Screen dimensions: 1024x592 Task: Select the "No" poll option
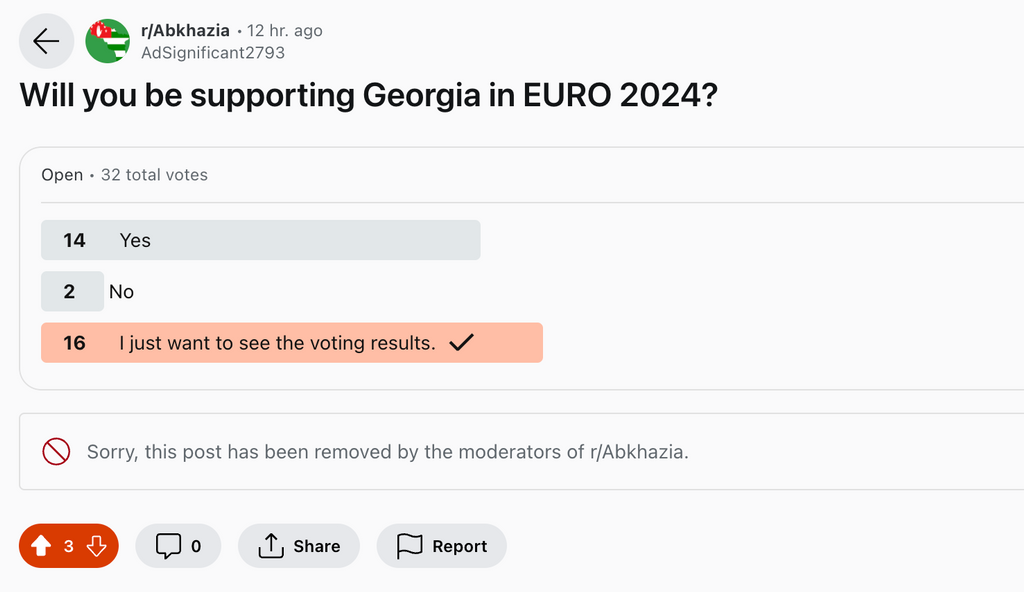pos(121,292)
